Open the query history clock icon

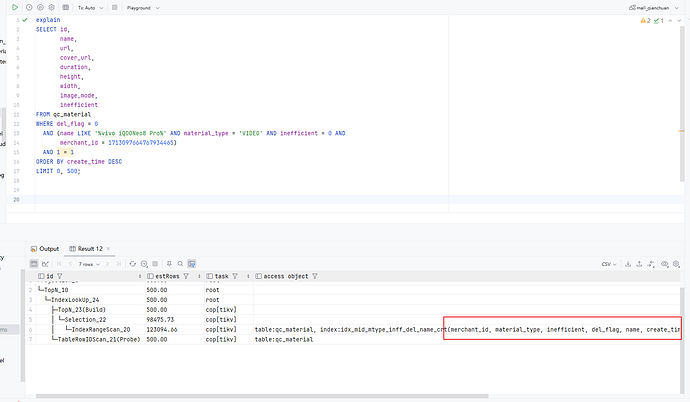coord(29,7)
